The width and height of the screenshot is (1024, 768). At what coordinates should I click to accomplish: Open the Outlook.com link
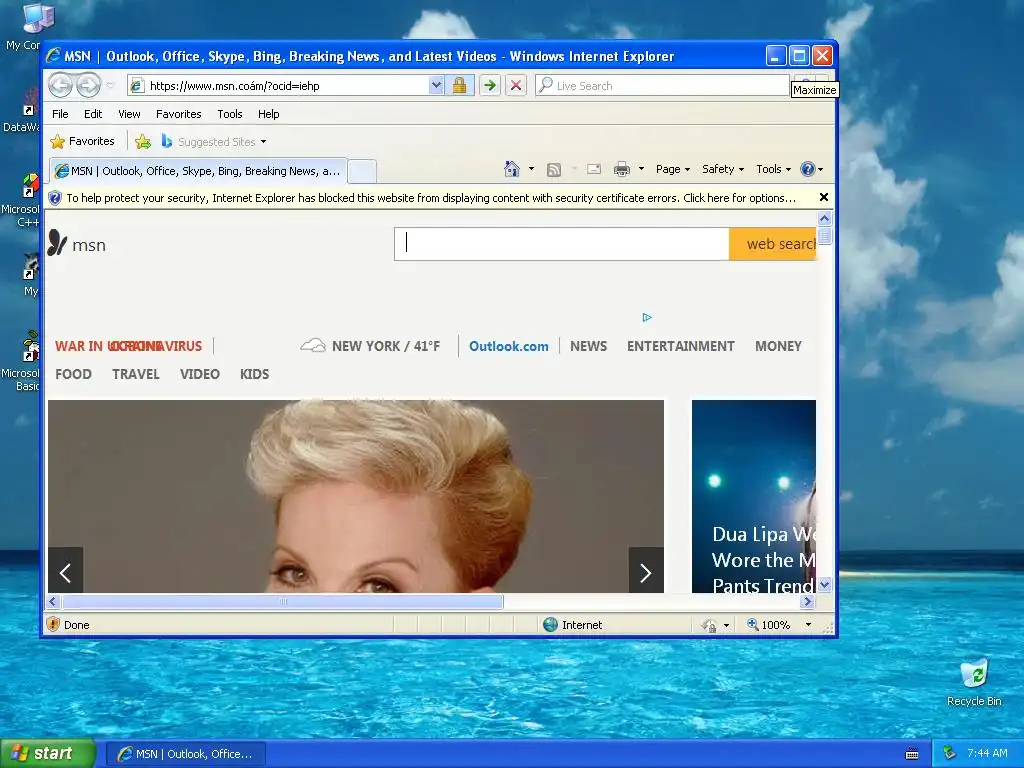point(509,346)
